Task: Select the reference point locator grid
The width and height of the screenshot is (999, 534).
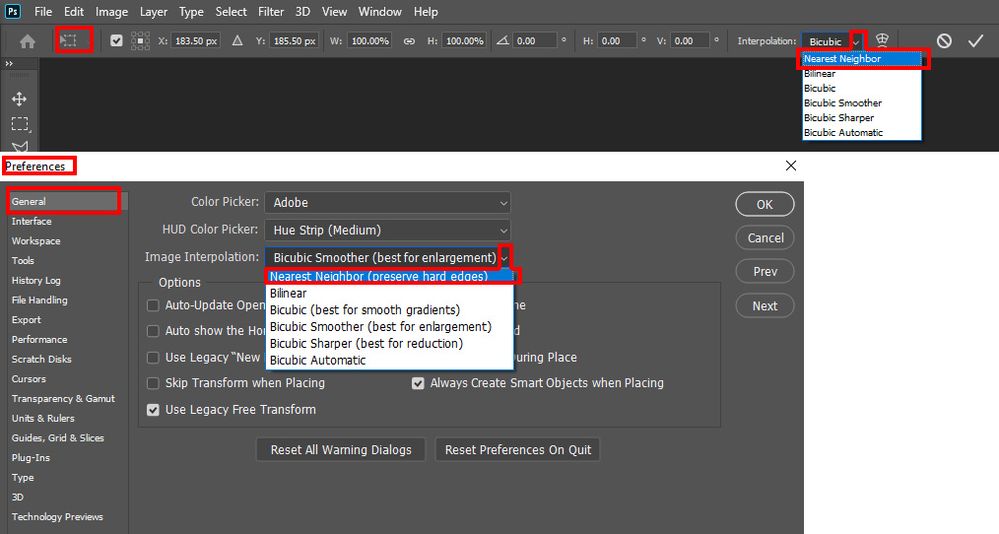Action: [140, 41]
